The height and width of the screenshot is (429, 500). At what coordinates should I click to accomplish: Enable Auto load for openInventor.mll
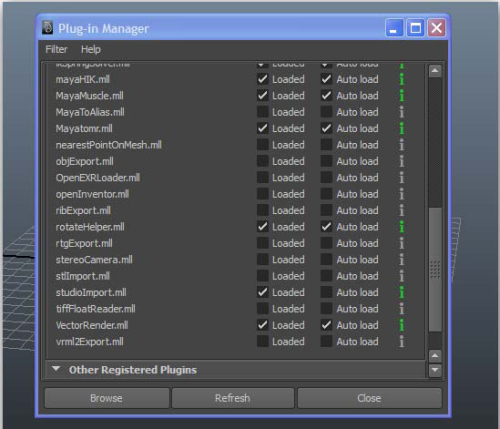[x=326, y=194]
